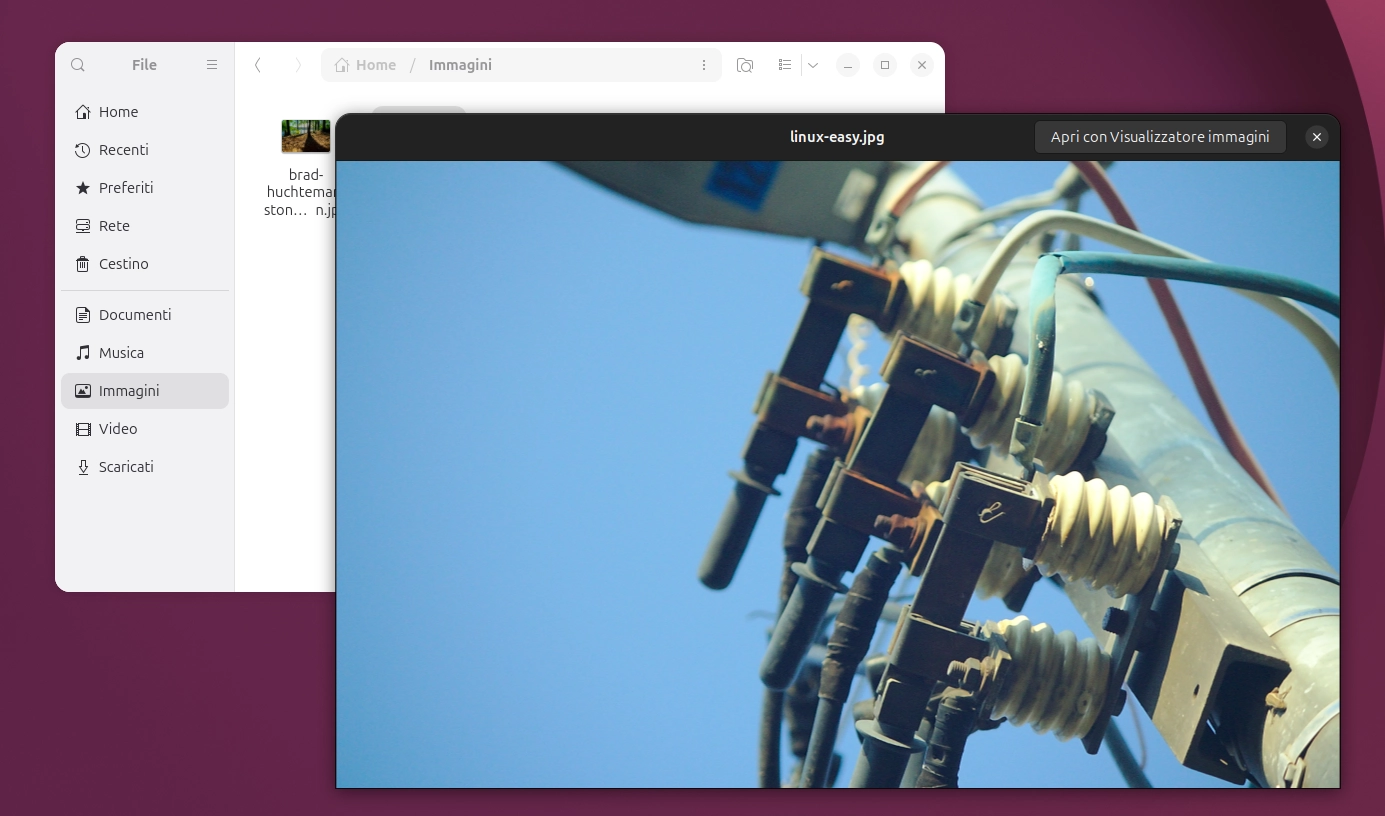Expand the view options dropdown arrow

pos(813,65)
